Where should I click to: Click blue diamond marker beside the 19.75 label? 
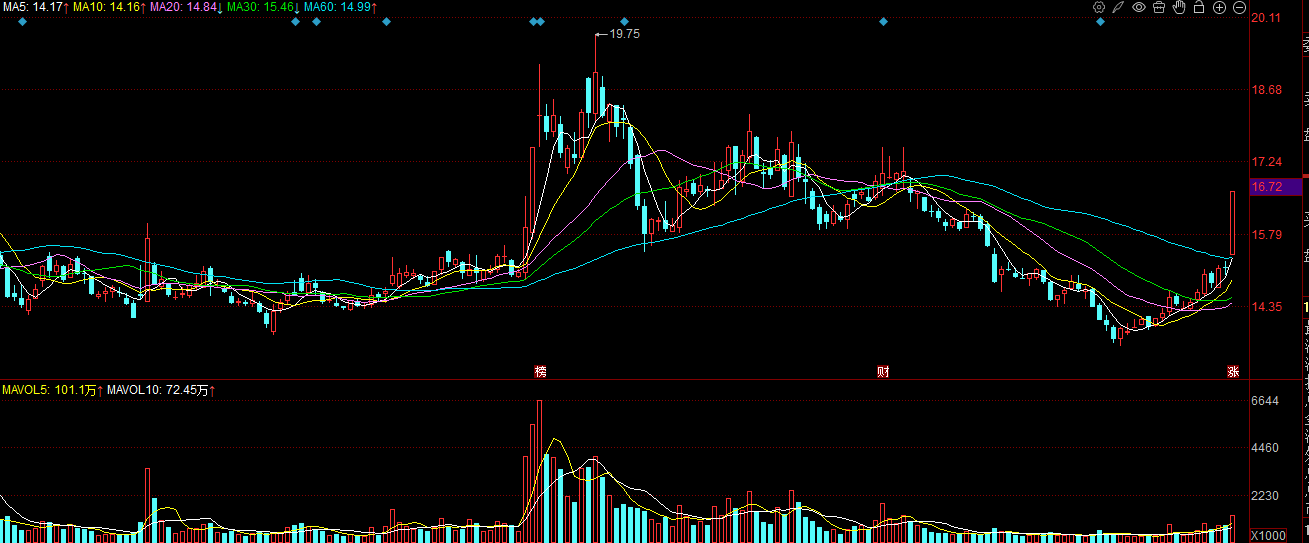[624, 22]
